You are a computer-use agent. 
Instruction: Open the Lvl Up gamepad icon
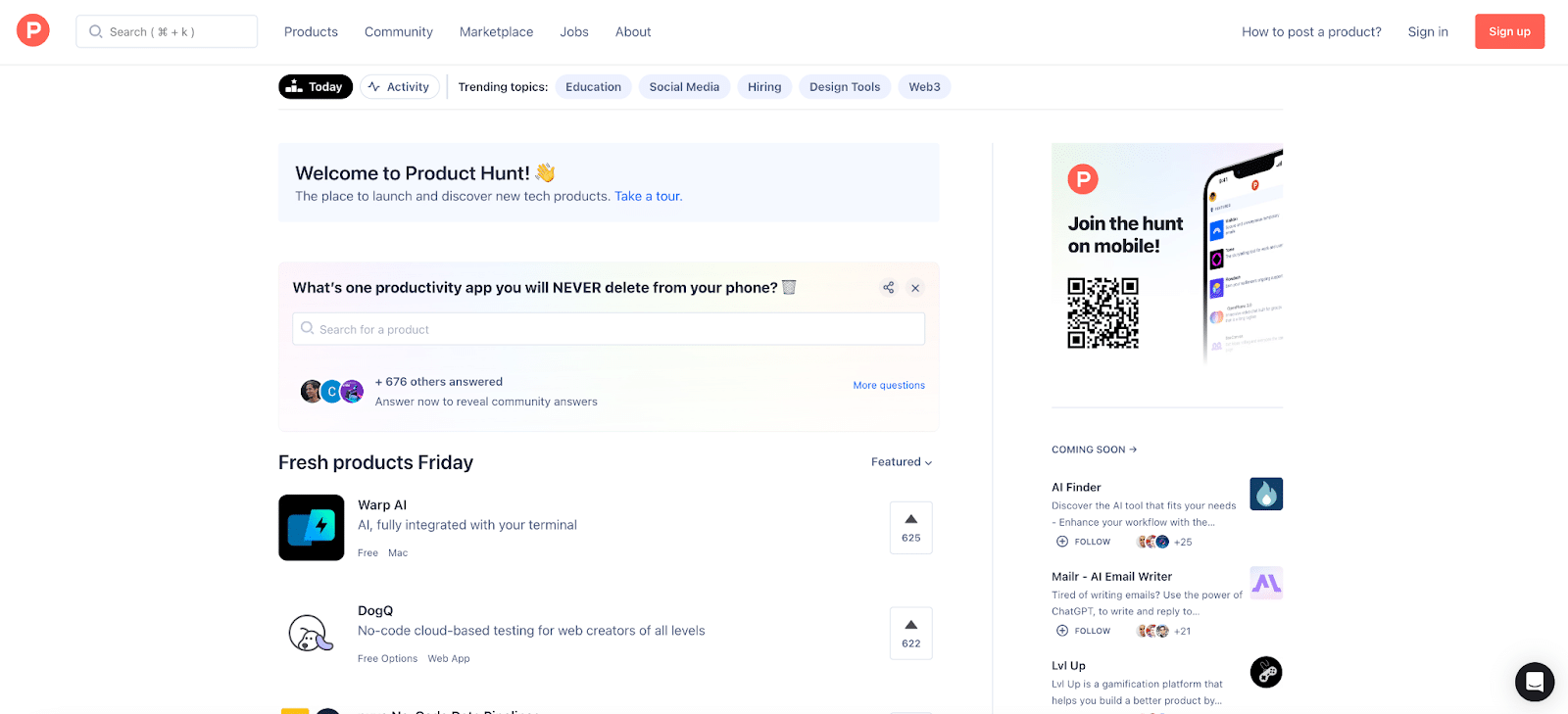(1266, 672)
